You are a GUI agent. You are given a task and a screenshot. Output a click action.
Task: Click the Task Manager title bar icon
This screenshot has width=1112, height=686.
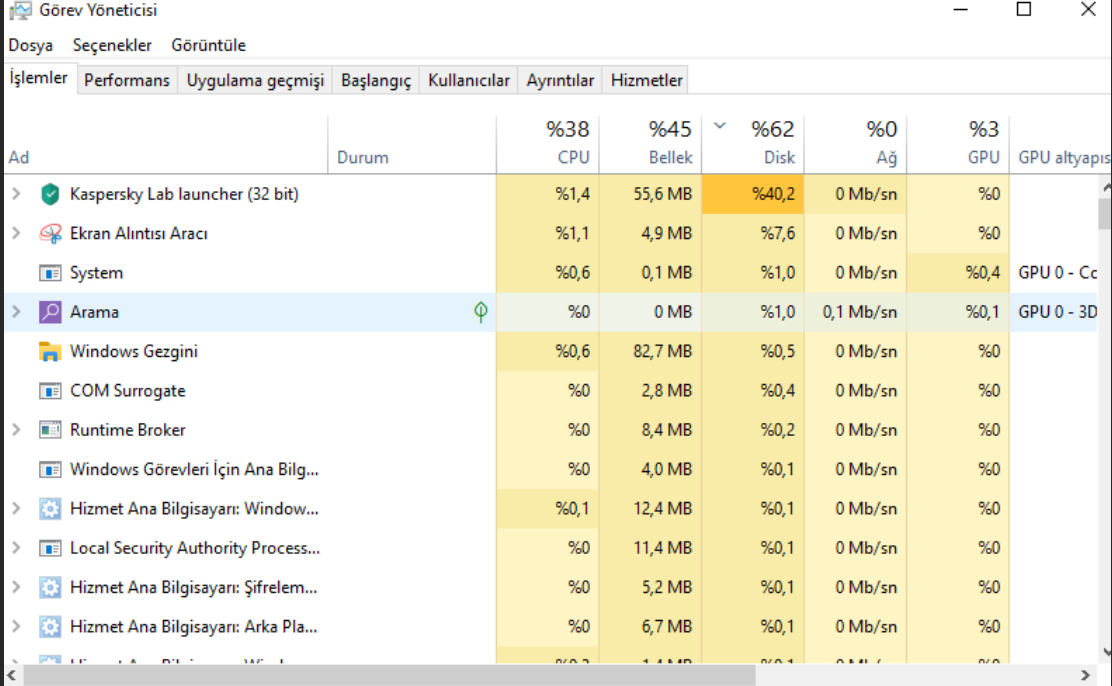pos(19,11)
